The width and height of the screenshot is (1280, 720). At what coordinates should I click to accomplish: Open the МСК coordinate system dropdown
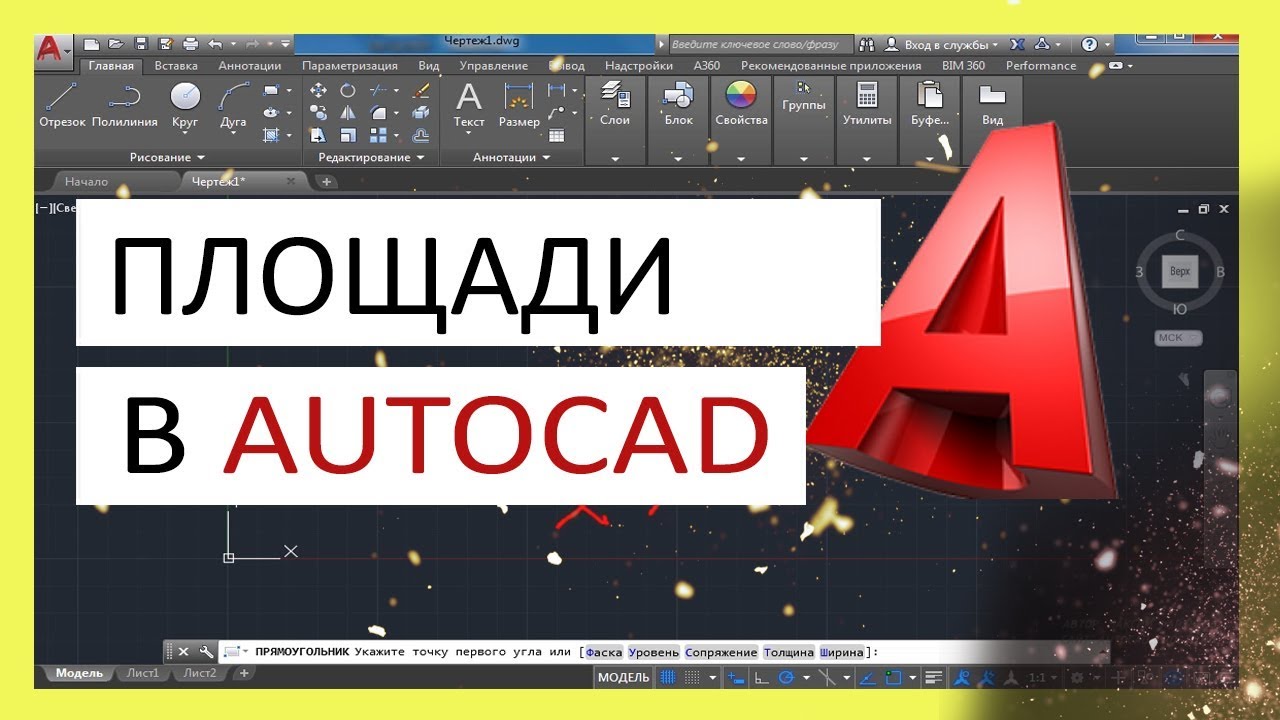coord(1178,338)
